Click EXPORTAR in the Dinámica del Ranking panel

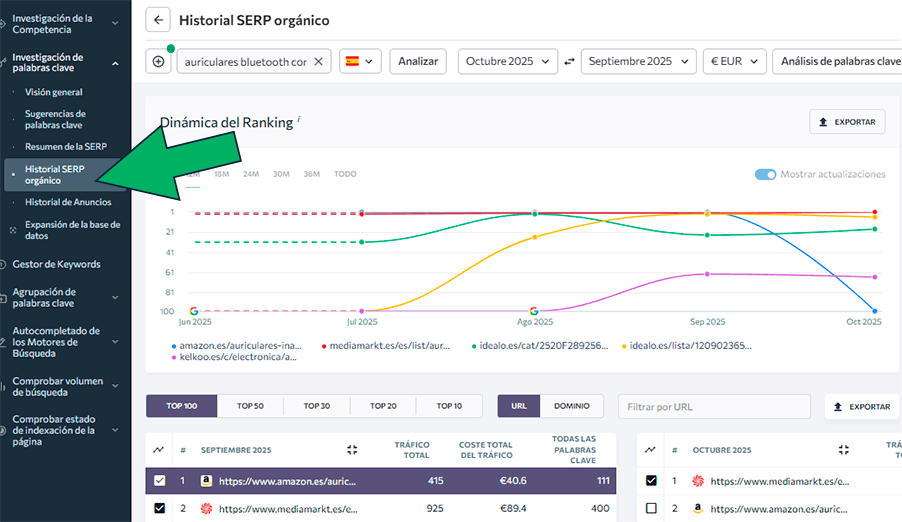coord(847,122)
